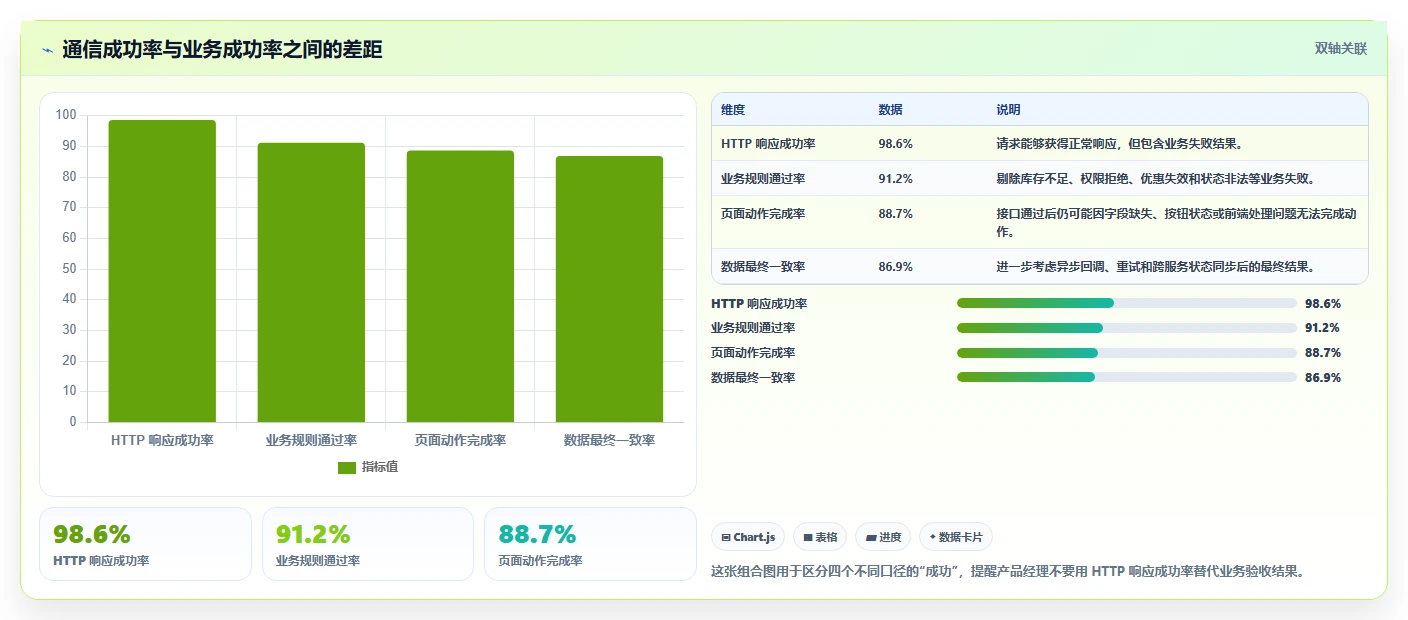Click the description starting 进一步考虑异步回调

click(1155, 267)
